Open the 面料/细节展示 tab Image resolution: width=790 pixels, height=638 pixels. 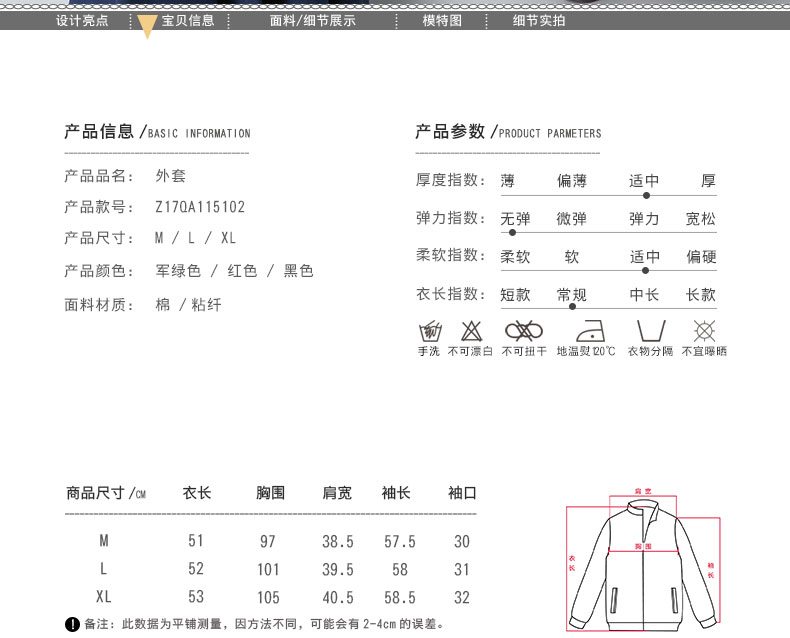tap(312, 20)
